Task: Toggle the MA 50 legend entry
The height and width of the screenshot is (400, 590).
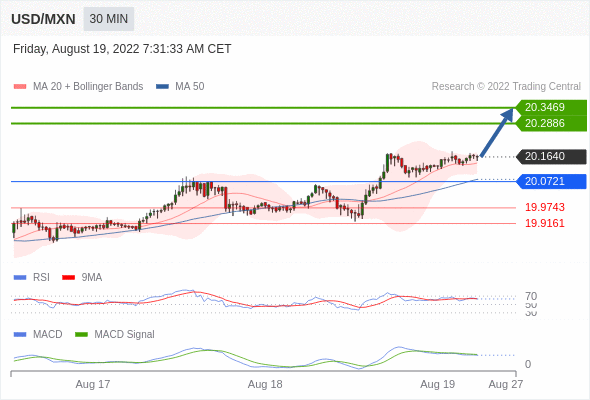Action: coord(180,87)
